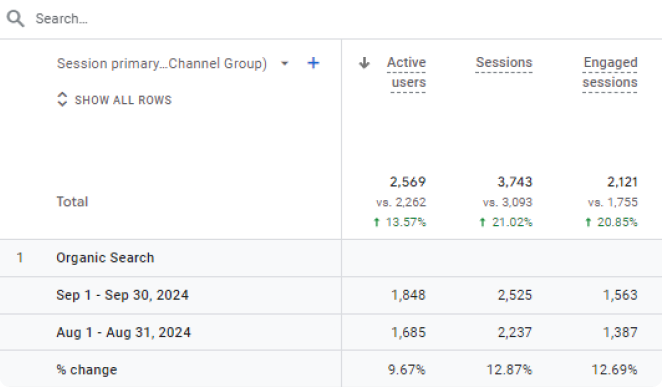This screenshot has height=387, width=662.
Task: Click the magnifying glass search icon
Action: (16, 19)
